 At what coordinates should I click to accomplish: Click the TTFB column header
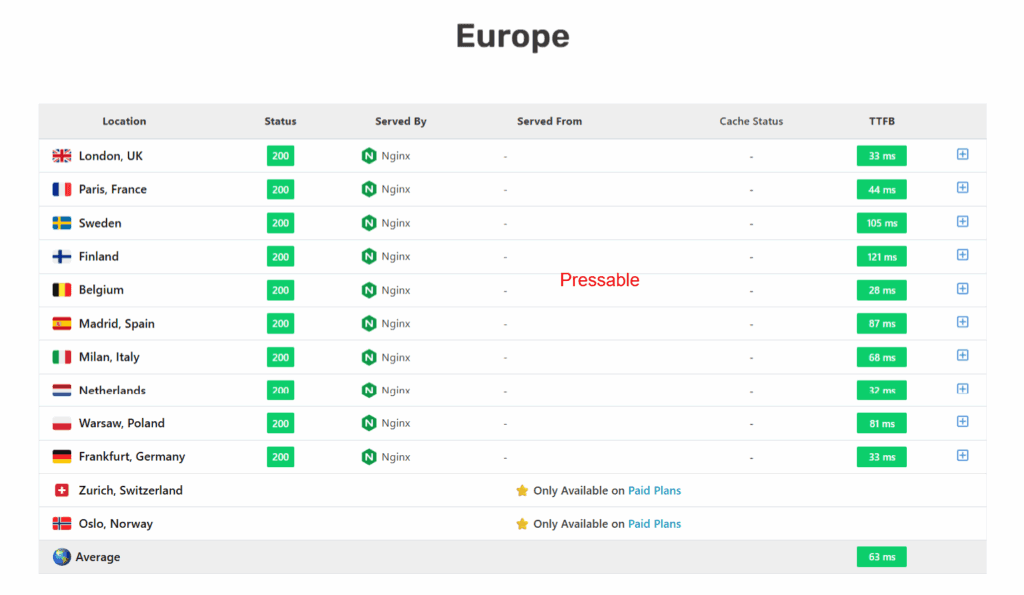pyautogui.click(x=881, y=121)
